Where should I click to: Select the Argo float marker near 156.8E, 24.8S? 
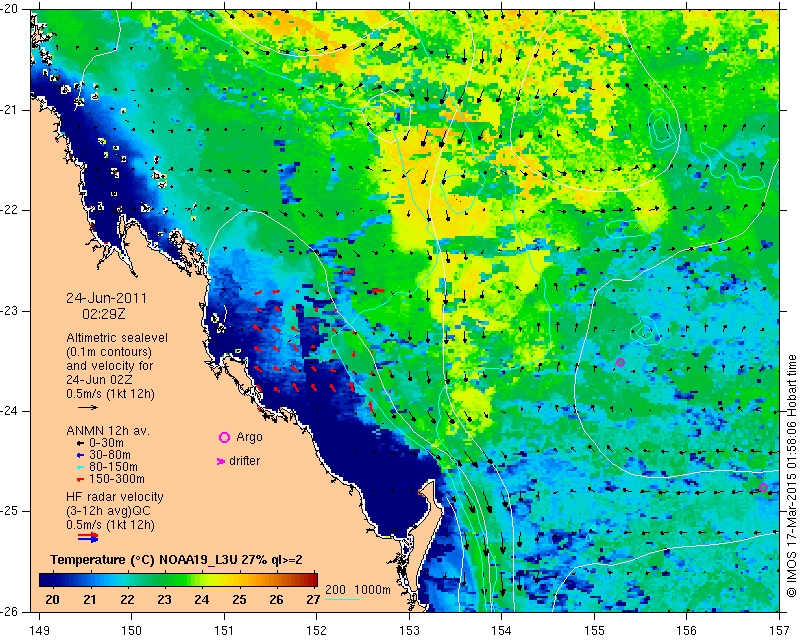click(x=763, y=487)
